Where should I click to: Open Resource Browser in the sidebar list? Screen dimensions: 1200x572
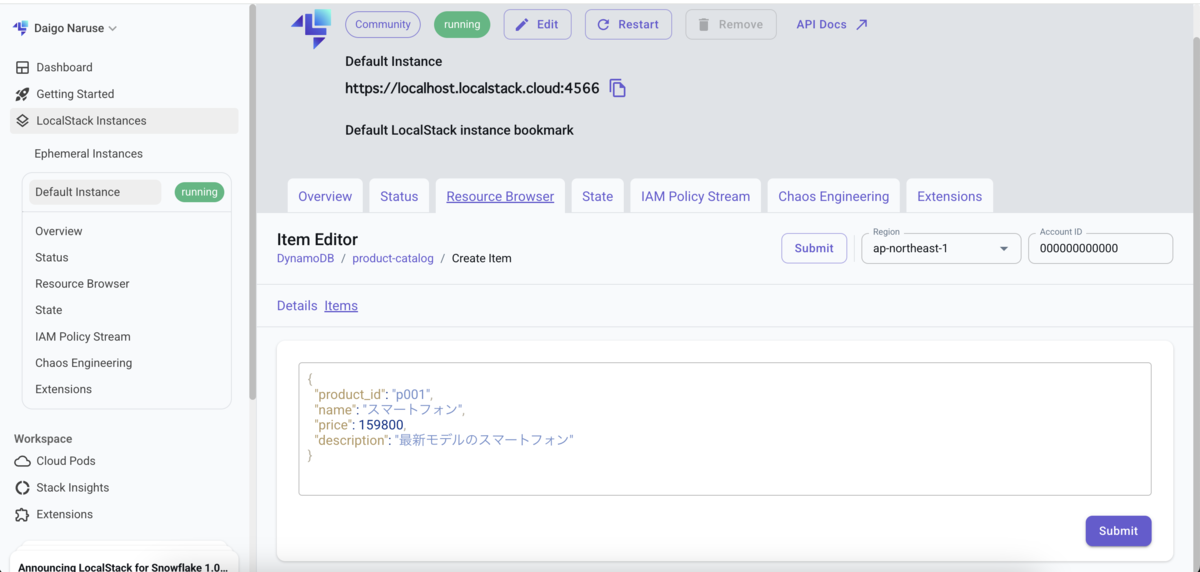click(82, 284)
